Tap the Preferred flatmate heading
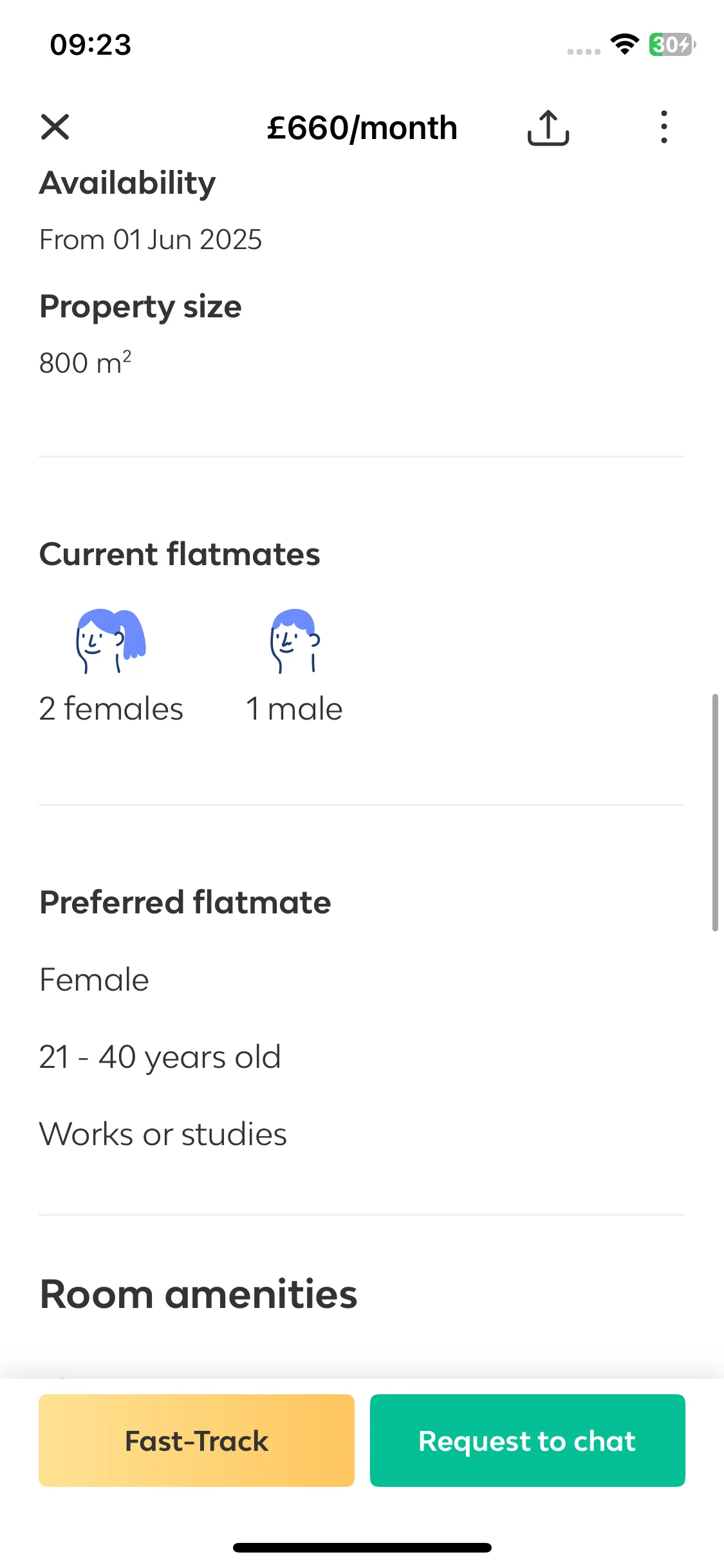This screenshot has height=1568, width=724. pyautogui.click(x=185, y=902)
